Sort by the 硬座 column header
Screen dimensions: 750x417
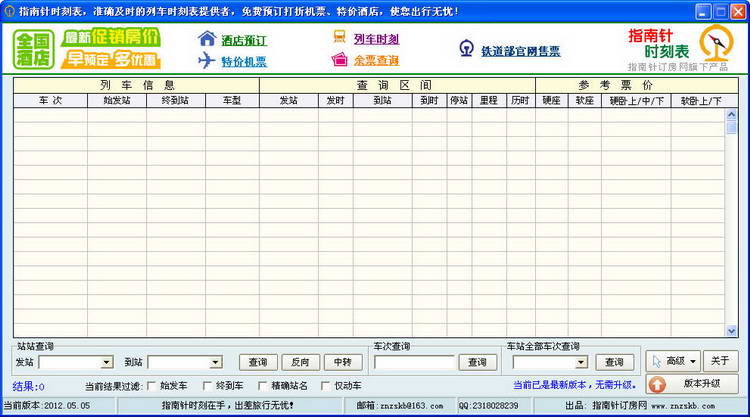(551, 100)
